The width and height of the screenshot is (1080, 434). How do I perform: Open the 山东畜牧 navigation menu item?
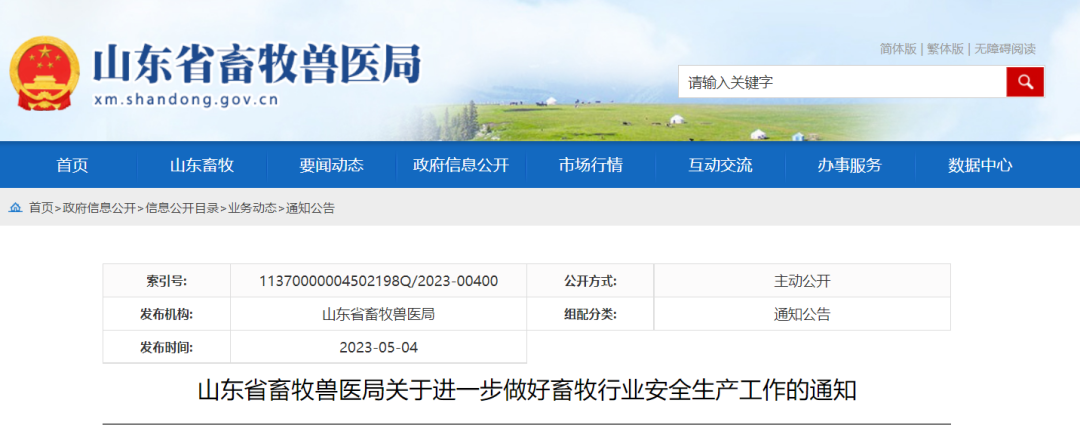pyautogui.click(x=202, y=165)
